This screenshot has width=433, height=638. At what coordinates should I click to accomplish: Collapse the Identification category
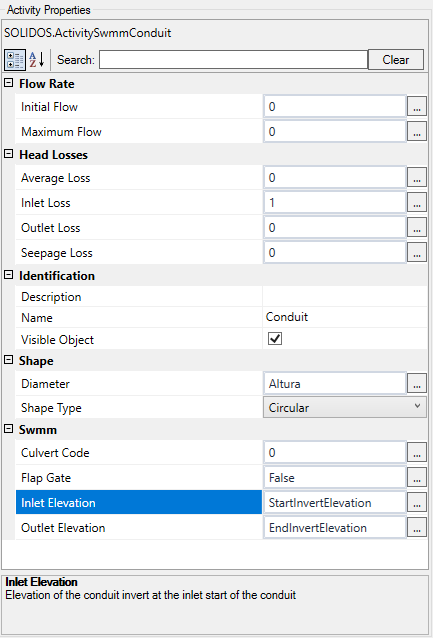click(9, 275)
